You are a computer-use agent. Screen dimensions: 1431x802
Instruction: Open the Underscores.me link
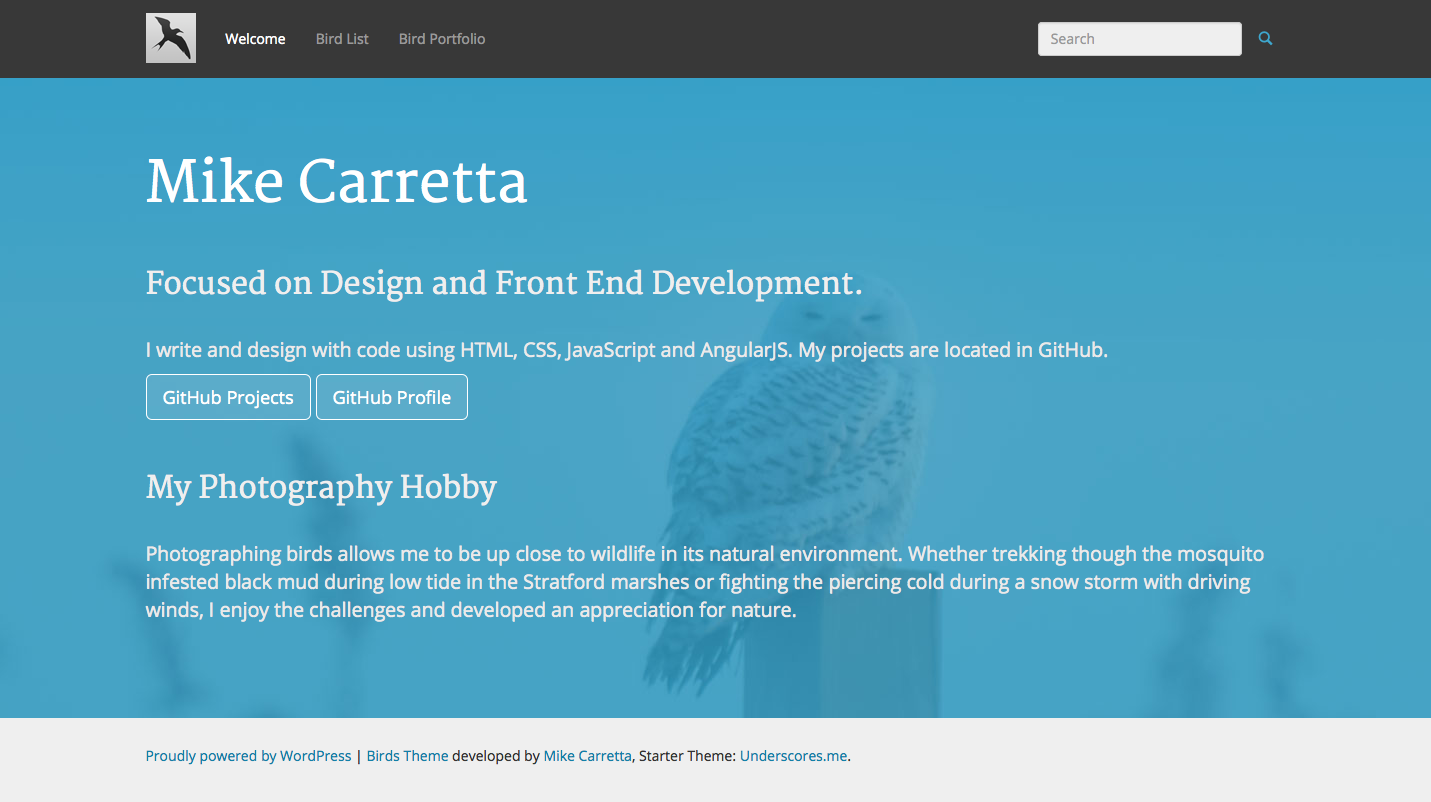pyautogui.click(x=793, y=756)
